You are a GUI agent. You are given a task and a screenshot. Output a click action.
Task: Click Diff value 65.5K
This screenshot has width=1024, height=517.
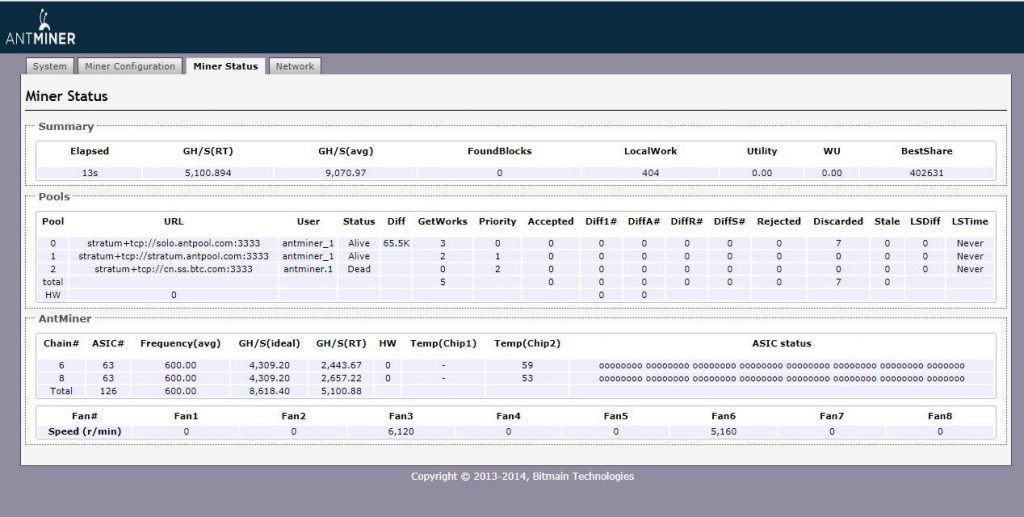coord(396,243)
